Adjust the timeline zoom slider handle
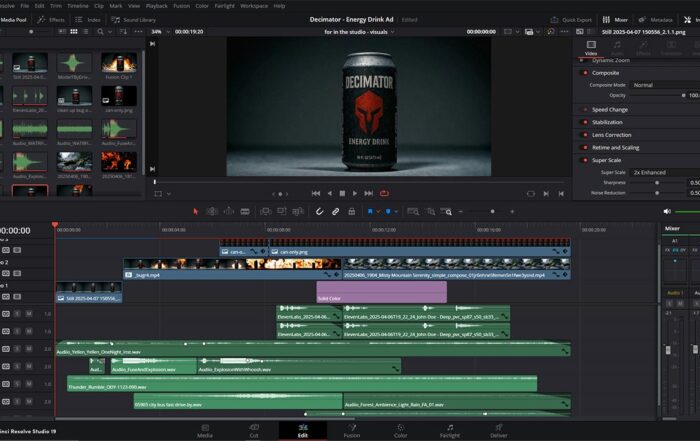 pos(492,212)
